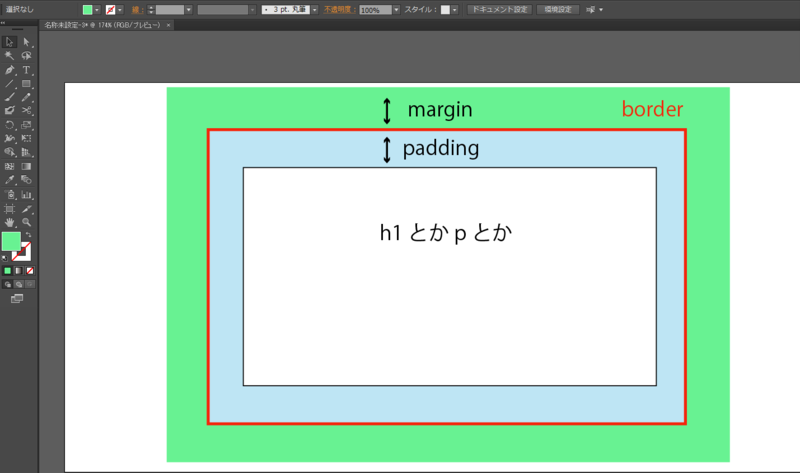
Task: Select the Zoom tool
Action: coord(26,222)
